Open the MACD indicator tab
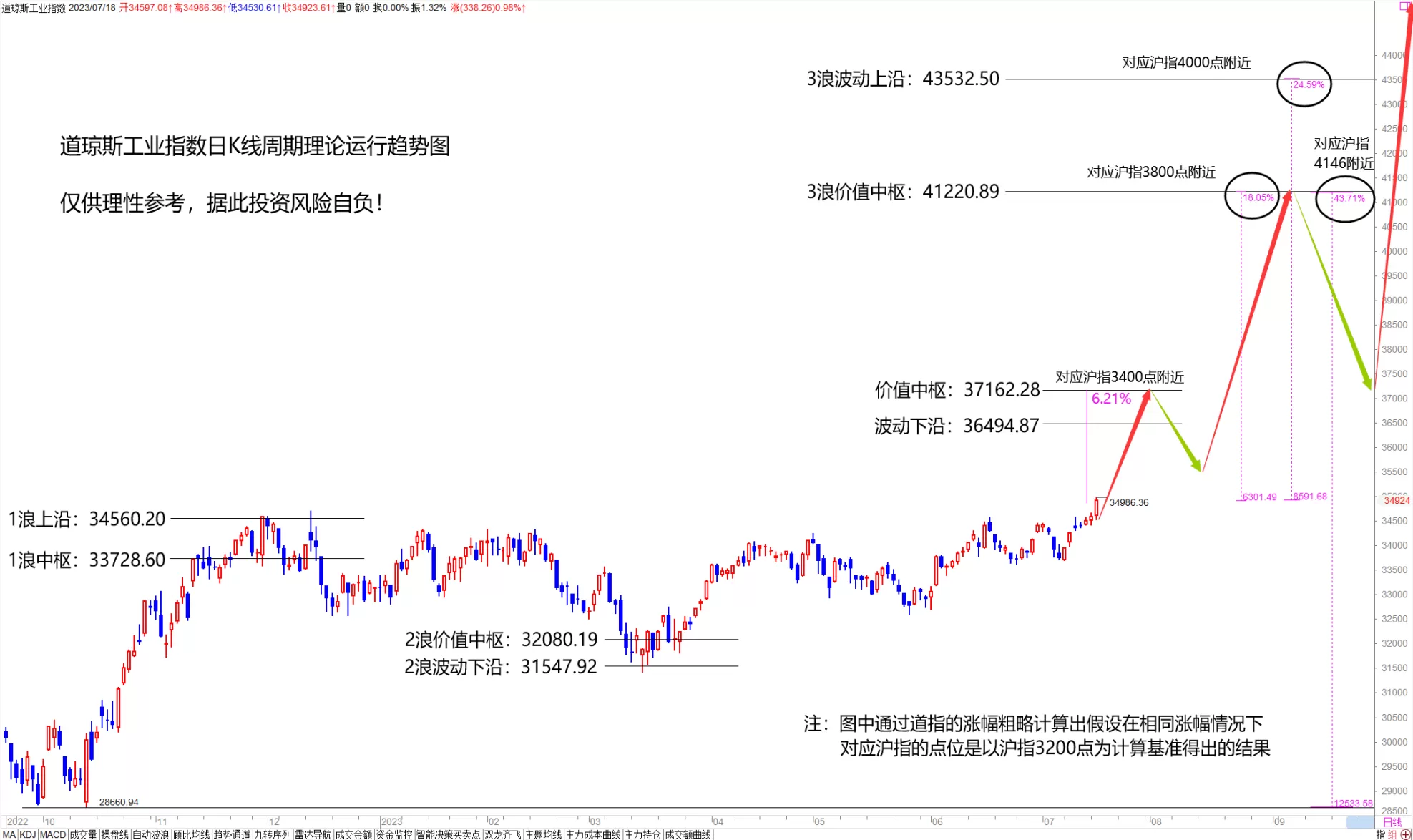The image size is (1413, 840). tap(53, 834)
